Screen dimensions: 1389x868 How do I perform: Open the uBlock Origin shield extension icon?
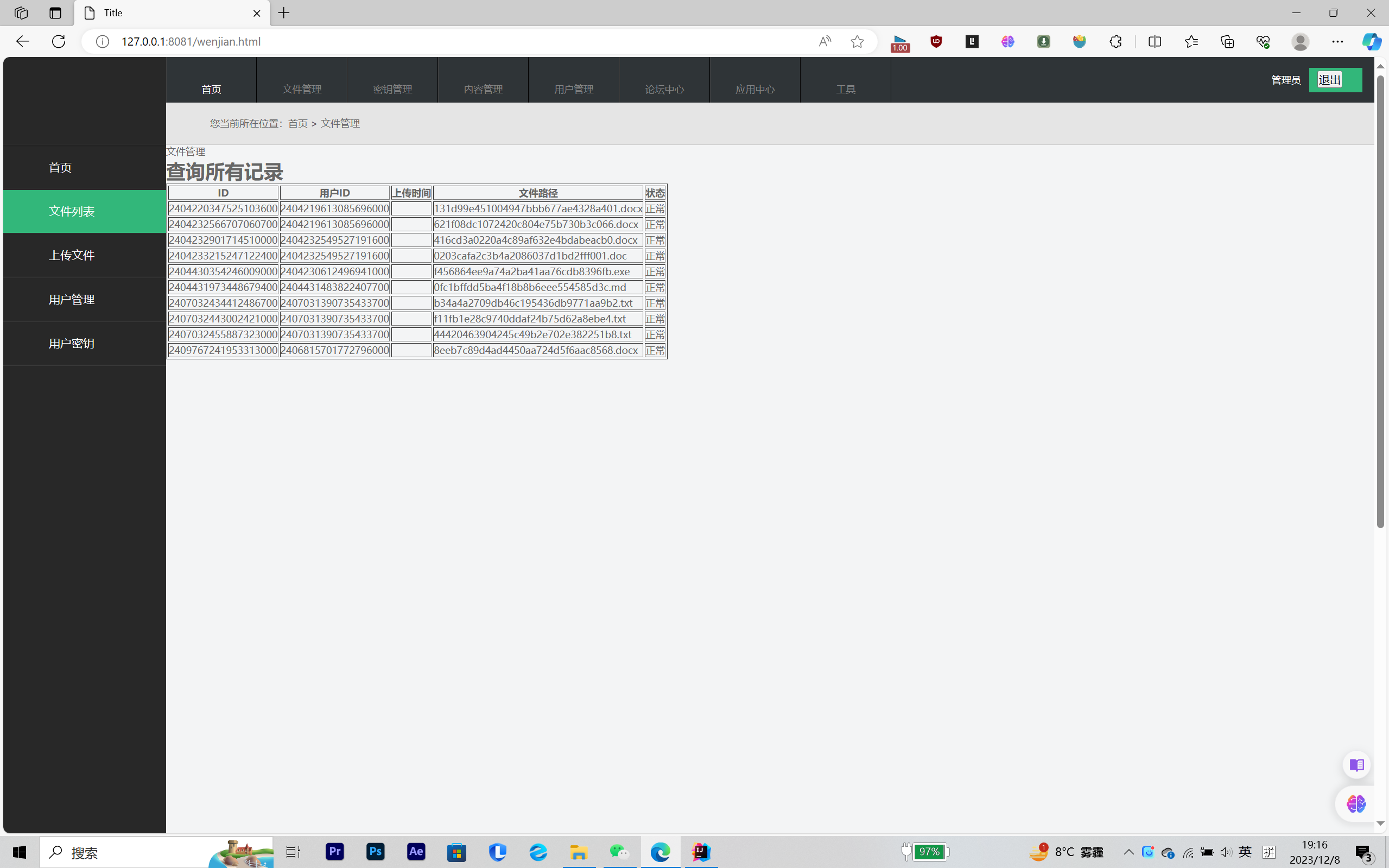click(x=936, y=41)
